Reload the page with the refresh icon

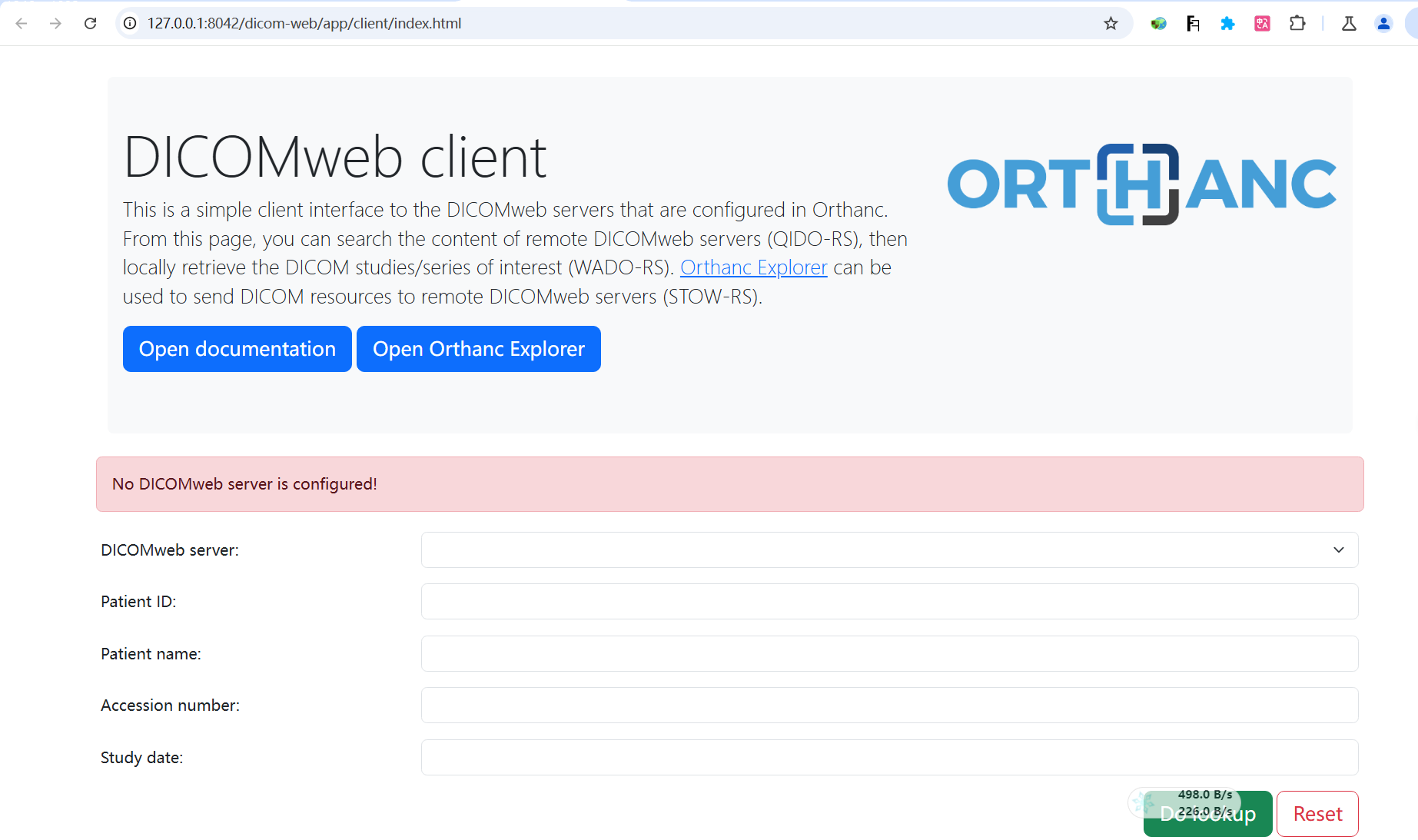(90, 23)
